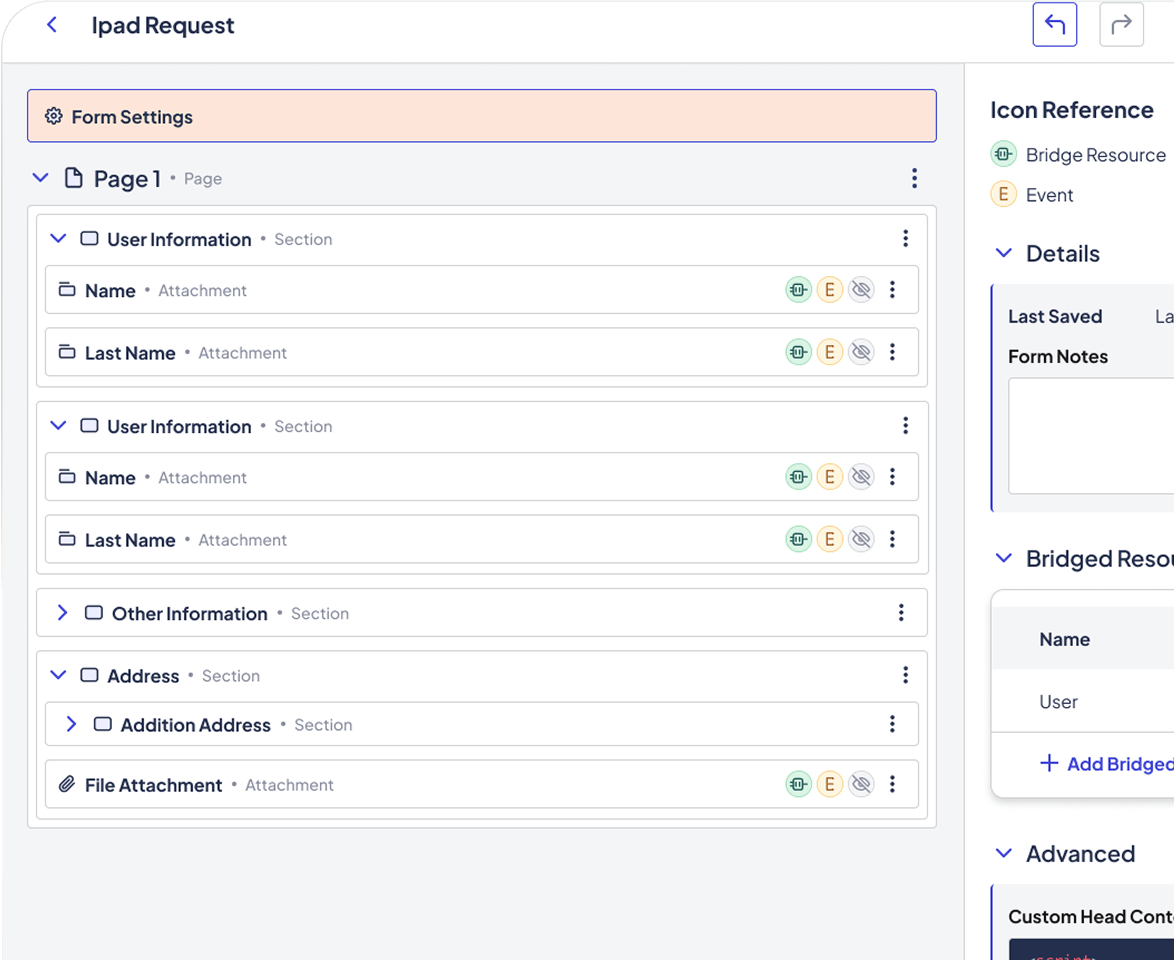The width and height of the screenshot is (1174, 960).
Task: Open the kebab menu for Page 1
Action: click(x=914, y=178)
